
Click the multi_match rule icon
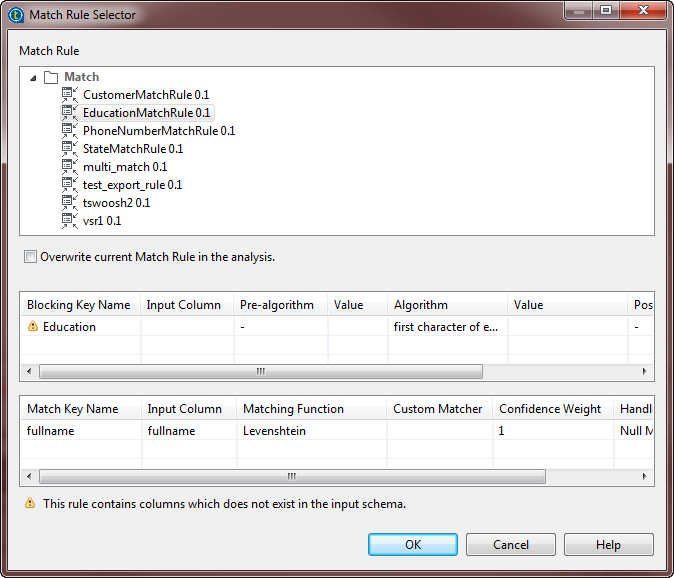point(70,167)
